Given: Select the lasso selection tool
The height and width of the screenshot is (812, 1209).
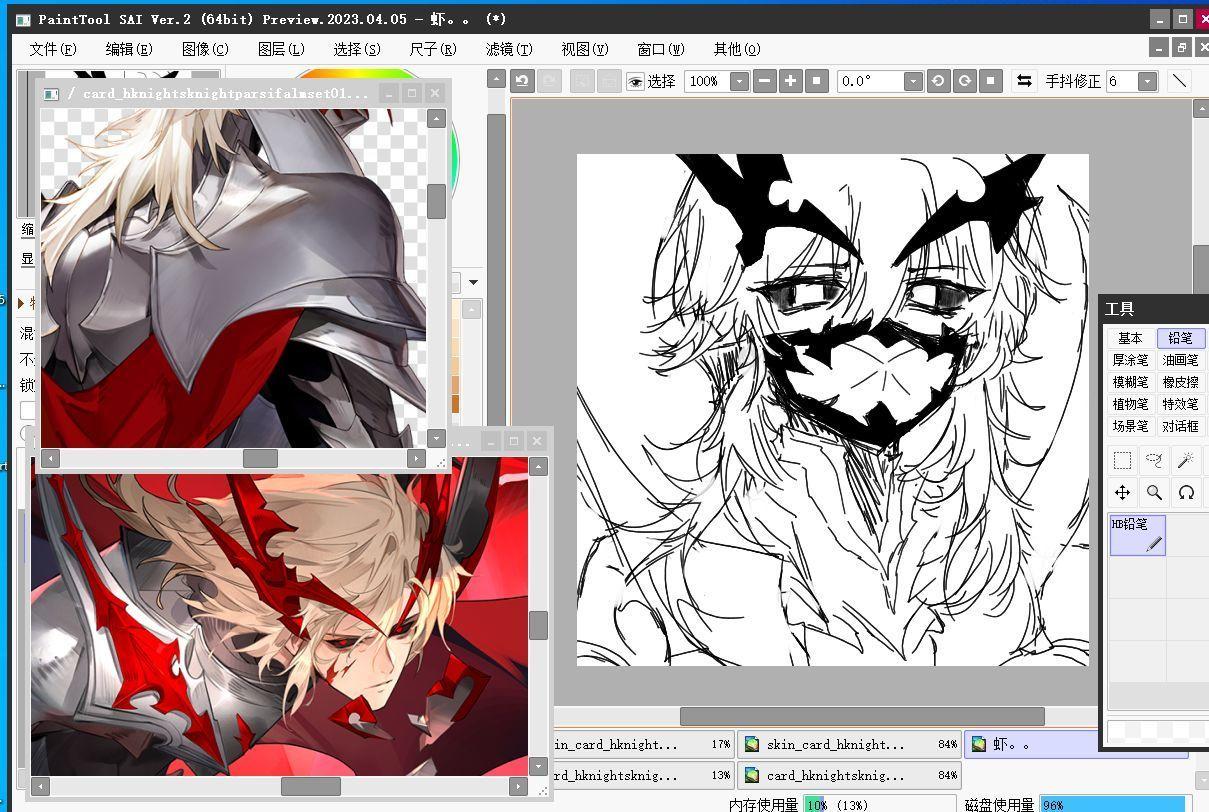Looking at the screenshot, I should [1154, 460].
